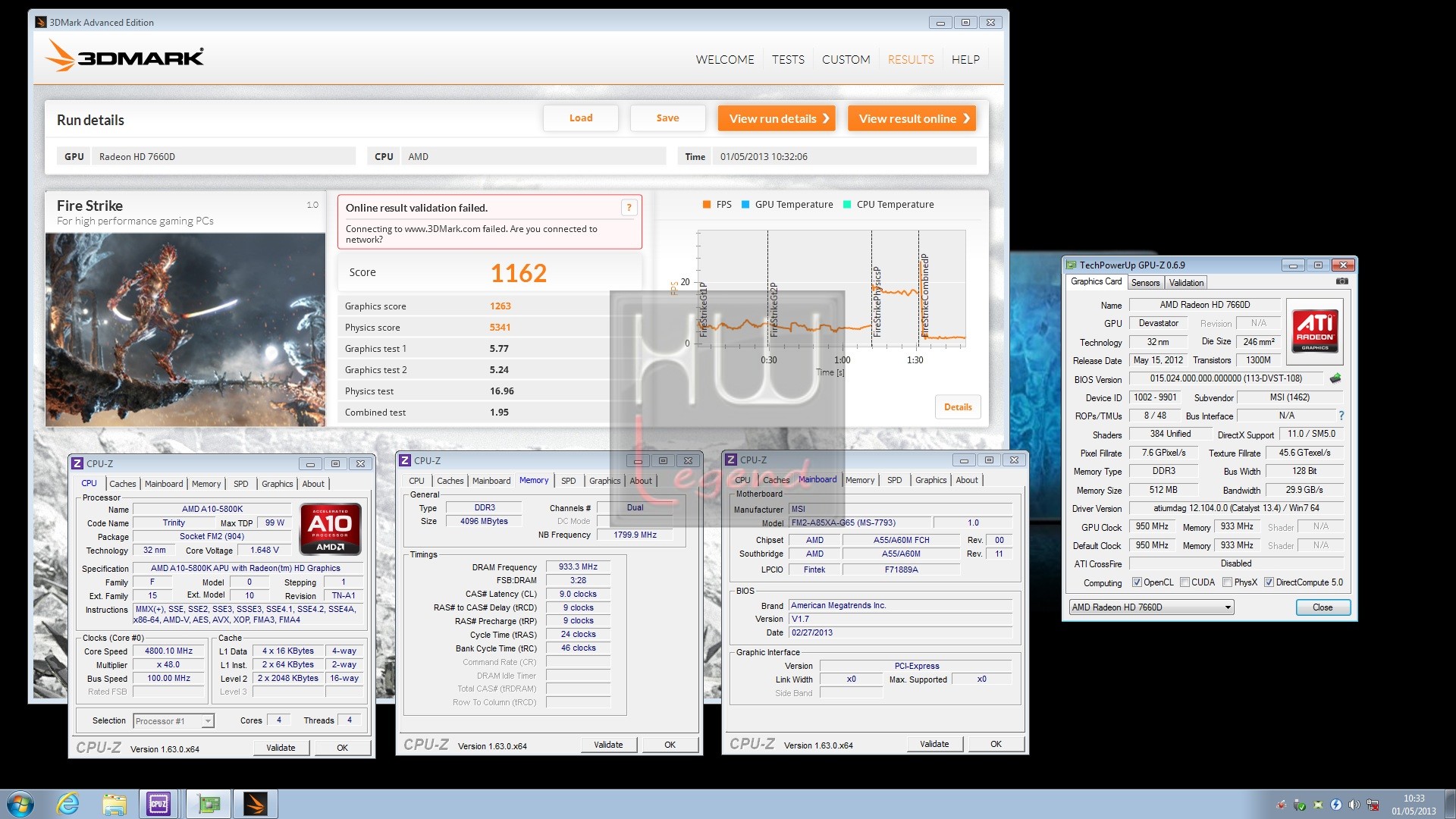The image size is (1456, 819).
Task: Click title bar icon of CPU-Z Memory window
Action: pyautogui.click(x=406, y=460)
